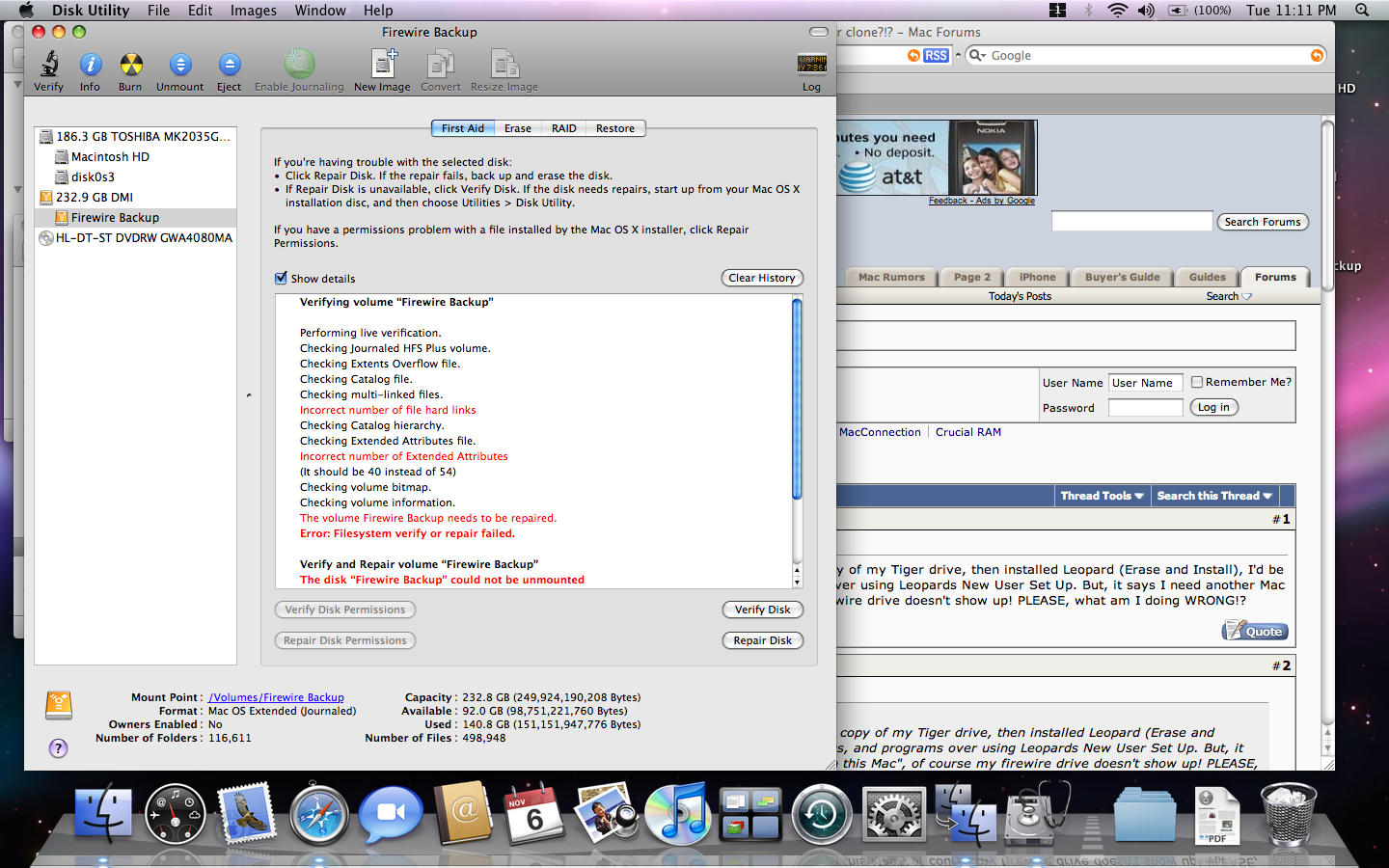Click the Burn toolbar icon
Screen dimensions: 1389x868
click(130, 66)
